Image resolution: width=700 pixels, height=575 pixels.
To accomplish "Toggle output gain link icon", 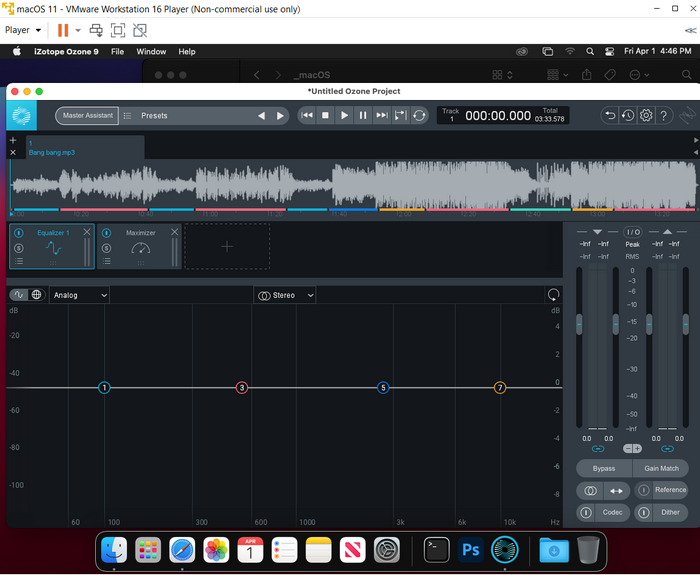I will coord(667,449).
